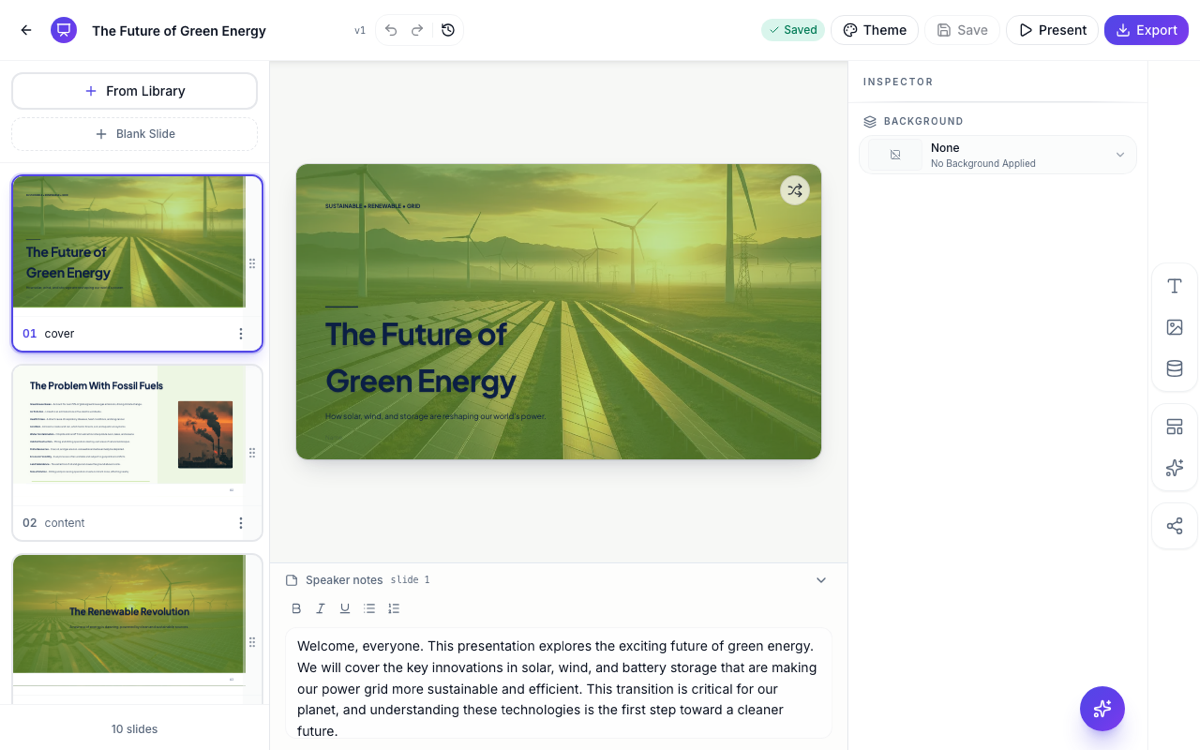The width and height of the screenshot is (1200, 750).
Task: Shuffle the slide layout icon
Action: point(795,190)
